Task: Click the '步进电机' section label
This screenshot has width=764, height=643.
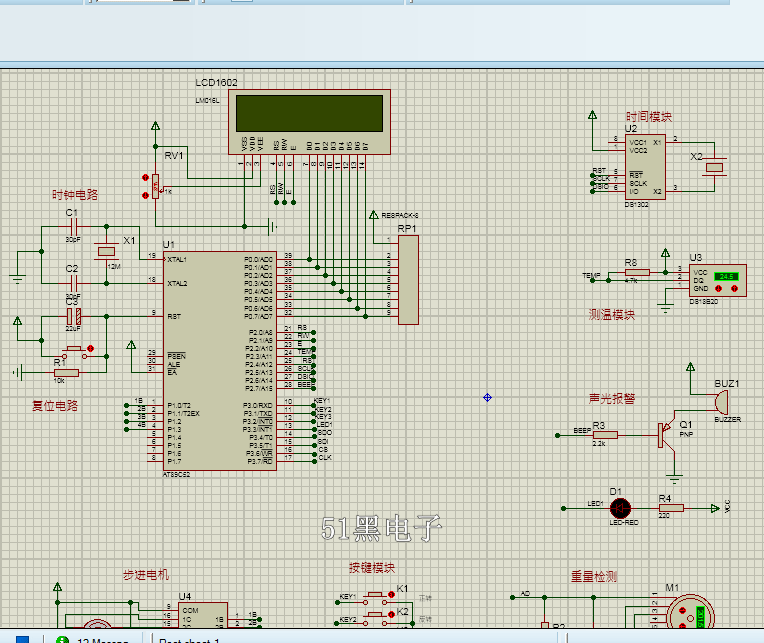Action: pyautogui.click(x=146, y=575)
